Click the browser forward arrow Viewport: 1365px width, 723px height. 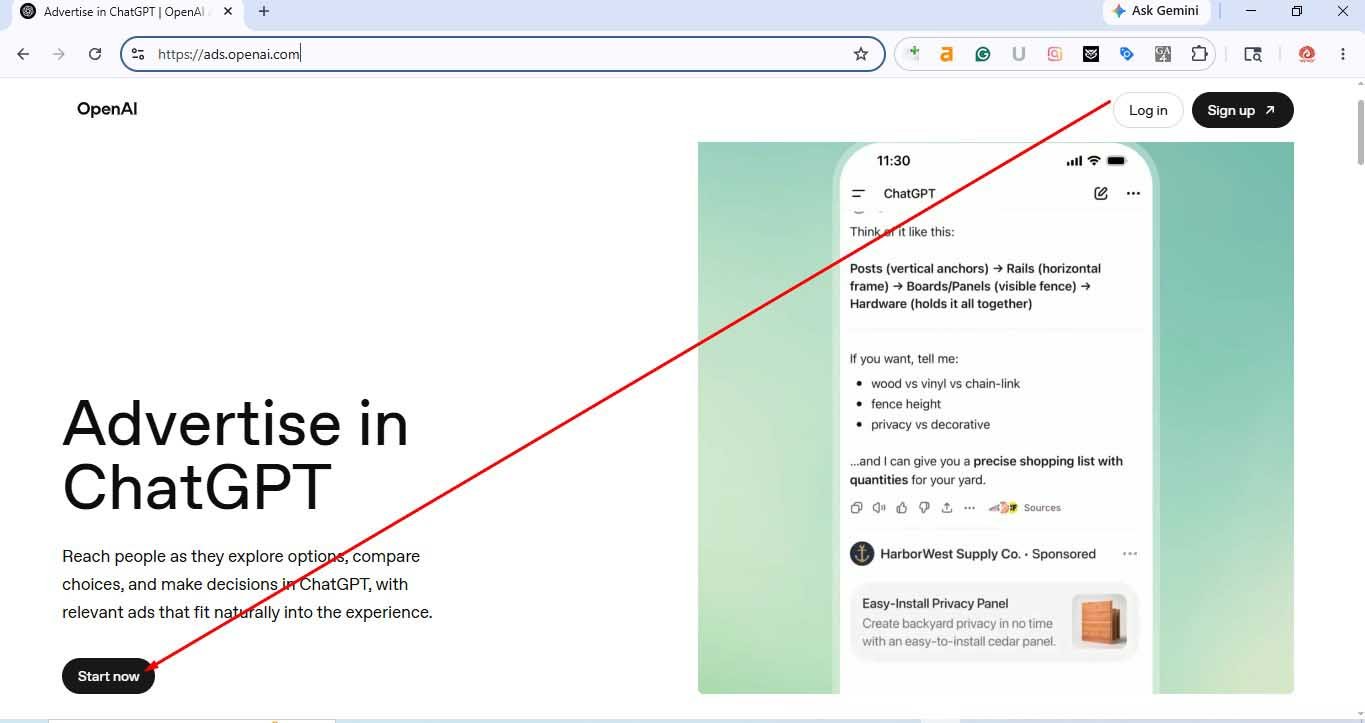click(59, 54)
